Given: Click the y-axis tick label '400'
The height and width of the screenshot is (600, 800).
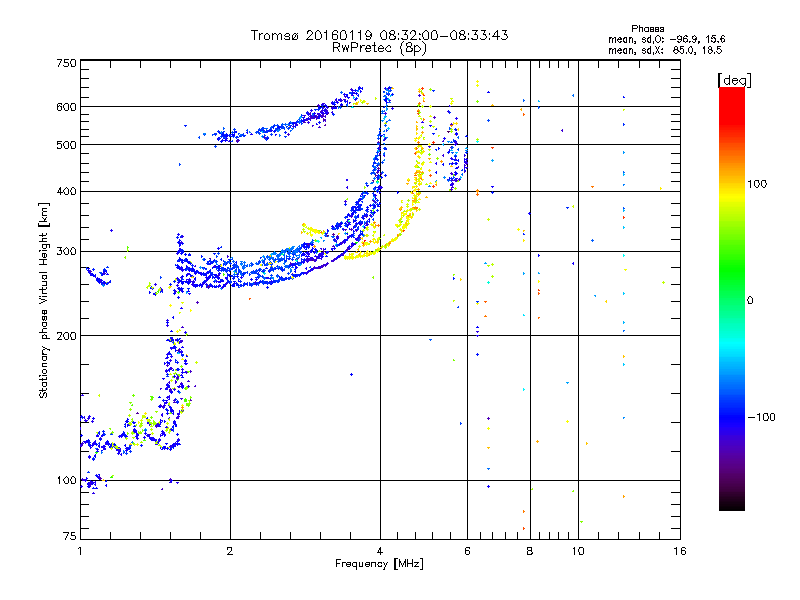Looking at the screenshot, I should click(x=67, y=192).
